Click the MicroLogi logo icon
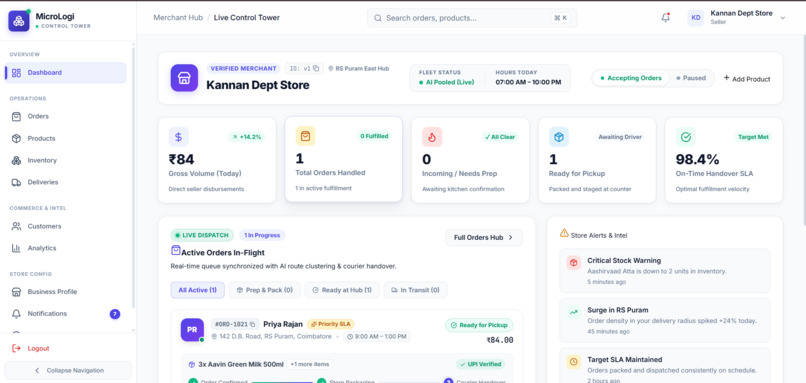Image resolution: width=806 pixels, height=383 pixels. (19, 21)
